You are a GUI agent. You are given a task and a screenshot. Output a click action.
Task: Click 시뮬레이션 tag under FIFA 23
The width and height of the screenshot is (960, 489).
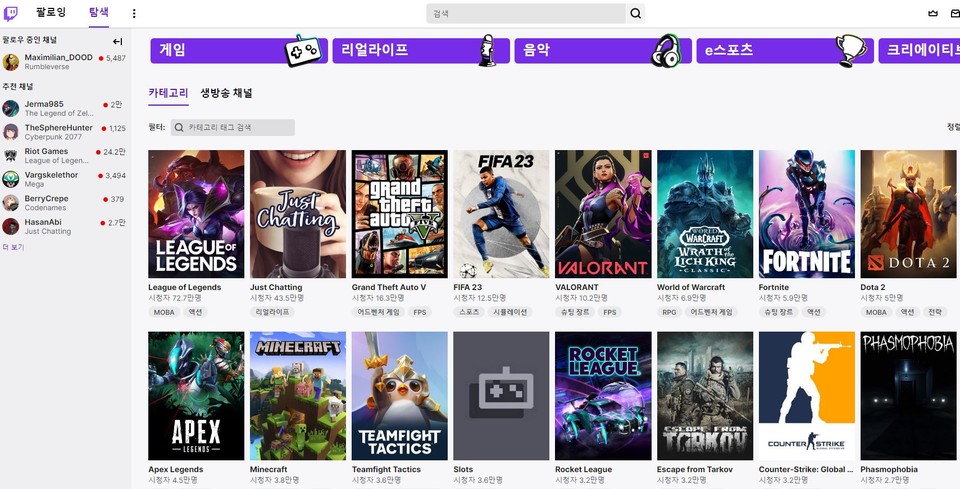pyautogui.click(x=511, y=312)
